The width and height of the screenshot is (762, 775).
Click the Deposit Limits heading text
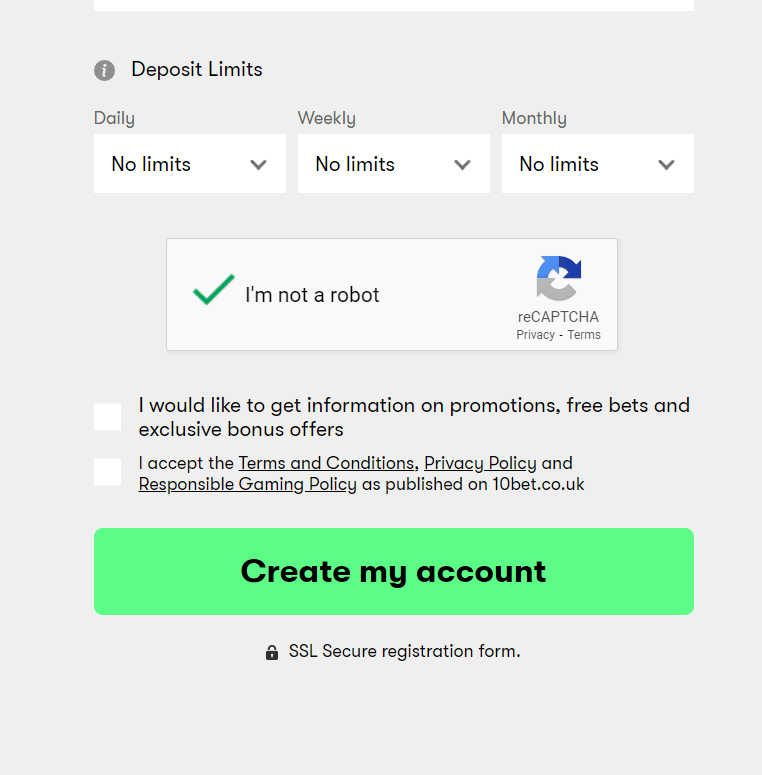tap(197, 69)
